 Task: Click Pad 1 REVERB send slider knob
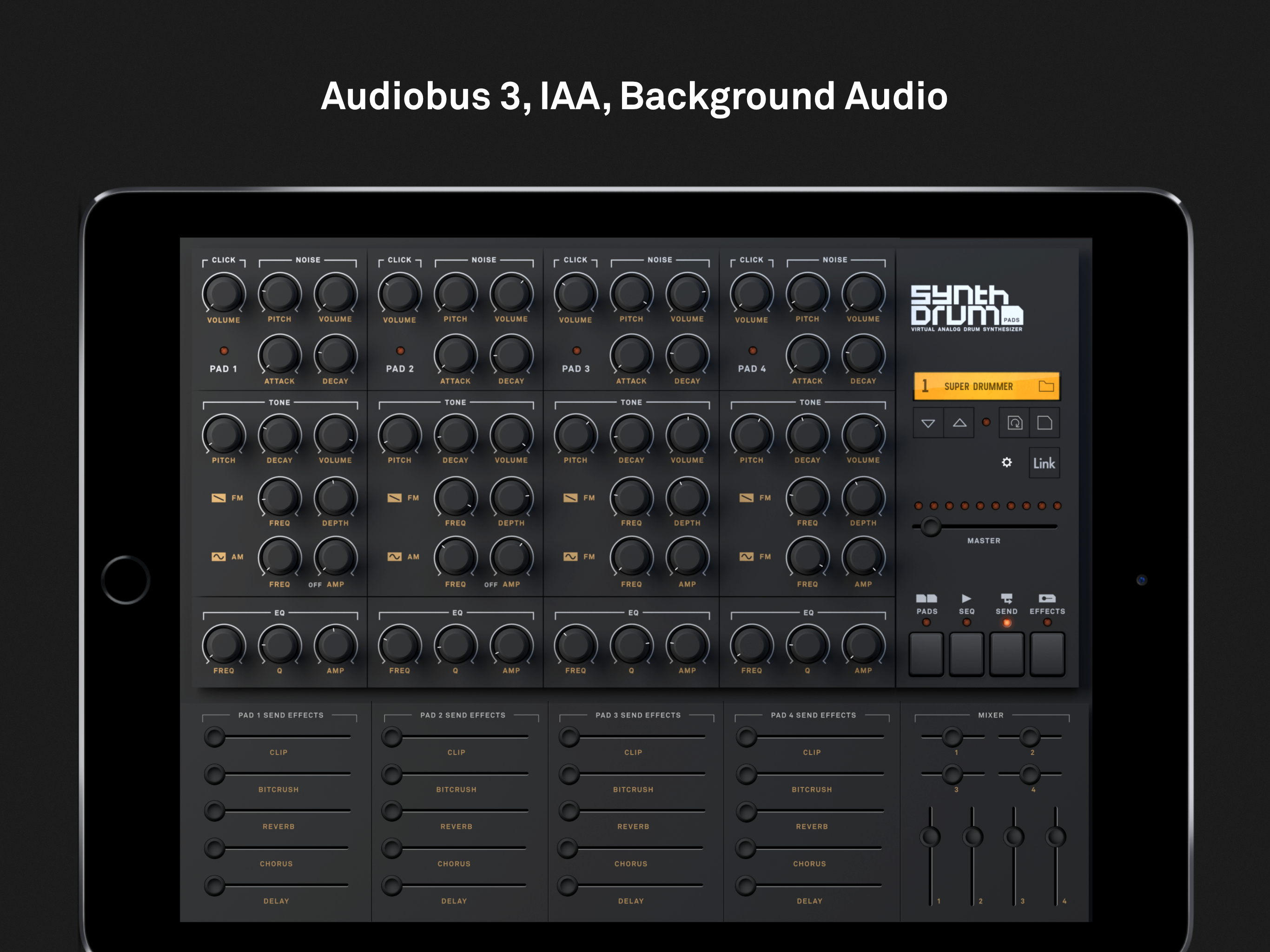[215, 811]
